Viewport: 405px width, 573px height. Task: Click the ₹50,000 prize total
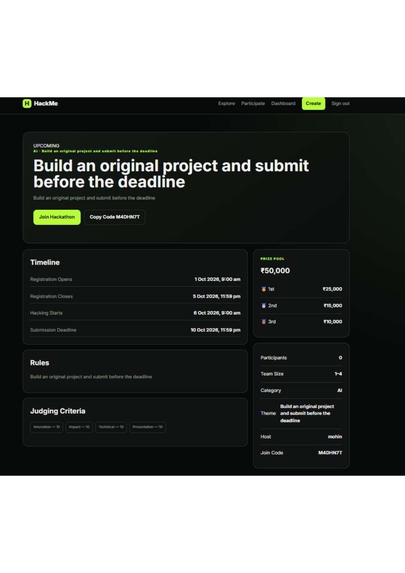[x=275, y=271]
